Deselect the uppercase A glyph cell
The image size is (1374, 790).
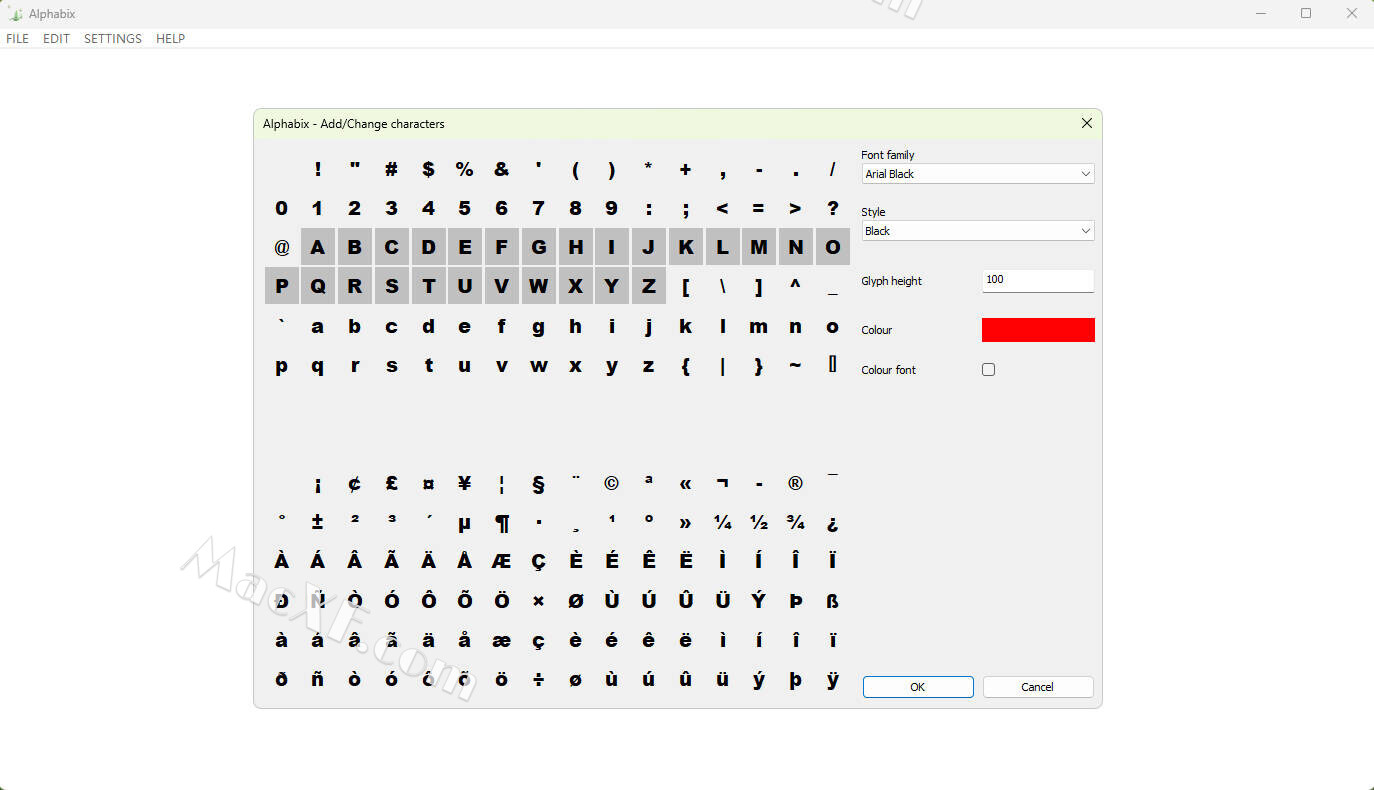tap(318, 247)
